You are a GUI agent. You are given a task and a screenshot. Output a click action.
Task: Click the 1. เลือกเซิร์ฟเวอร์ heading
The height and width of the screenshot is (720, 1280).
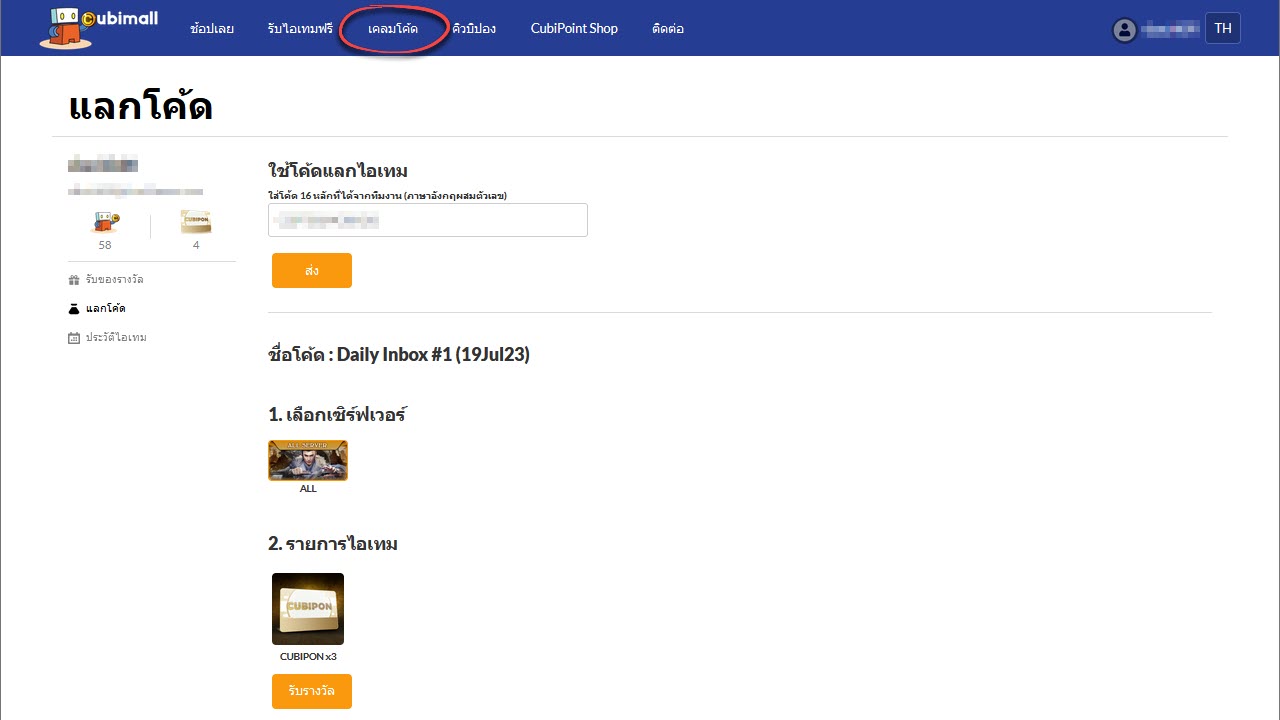tap(337, 414)
